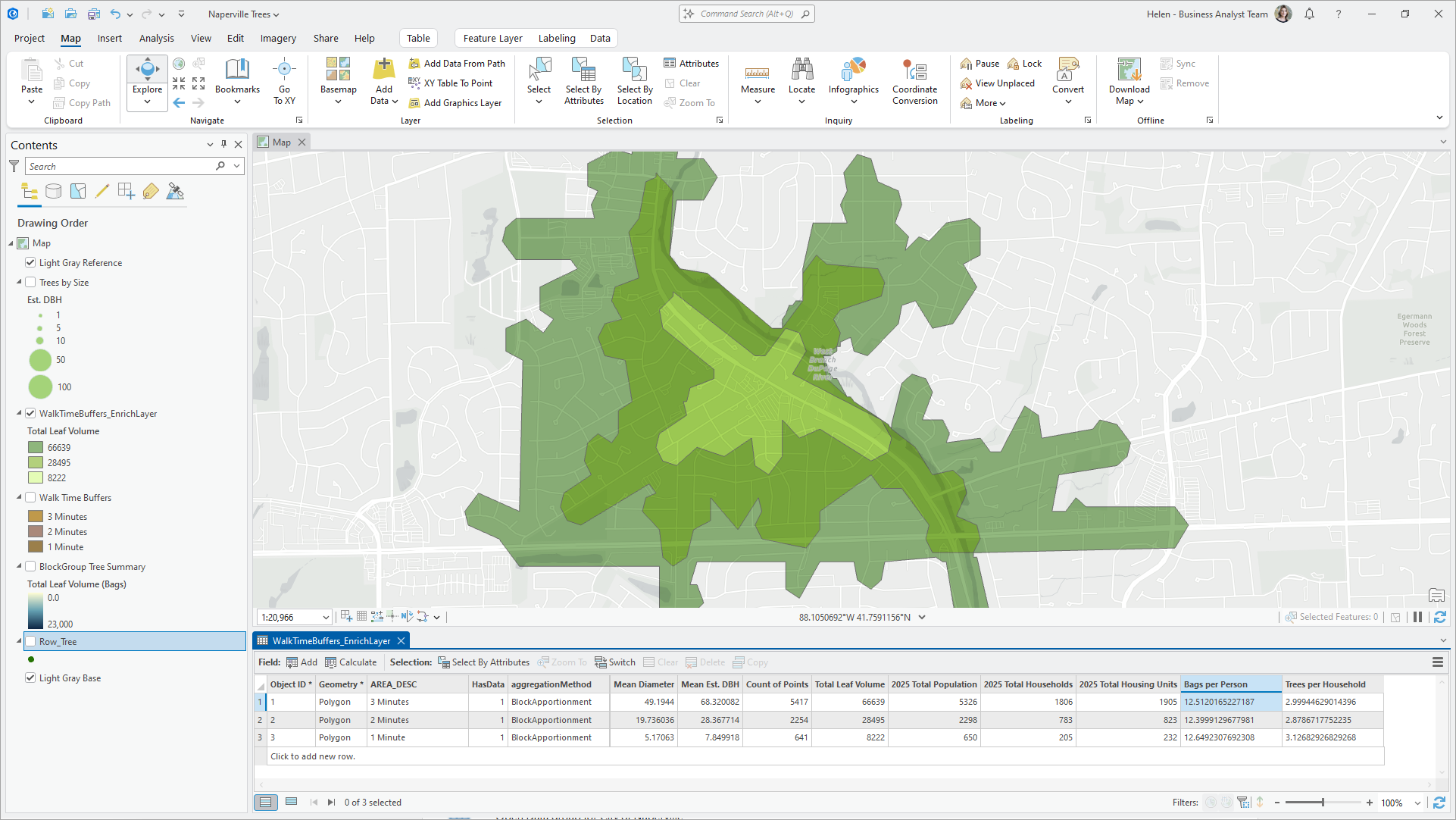The height and width of the screenshot is (820, 1456).
Task: Collapse the BlockGroup Tree Summary layer
Action: (x=17, y=566)
